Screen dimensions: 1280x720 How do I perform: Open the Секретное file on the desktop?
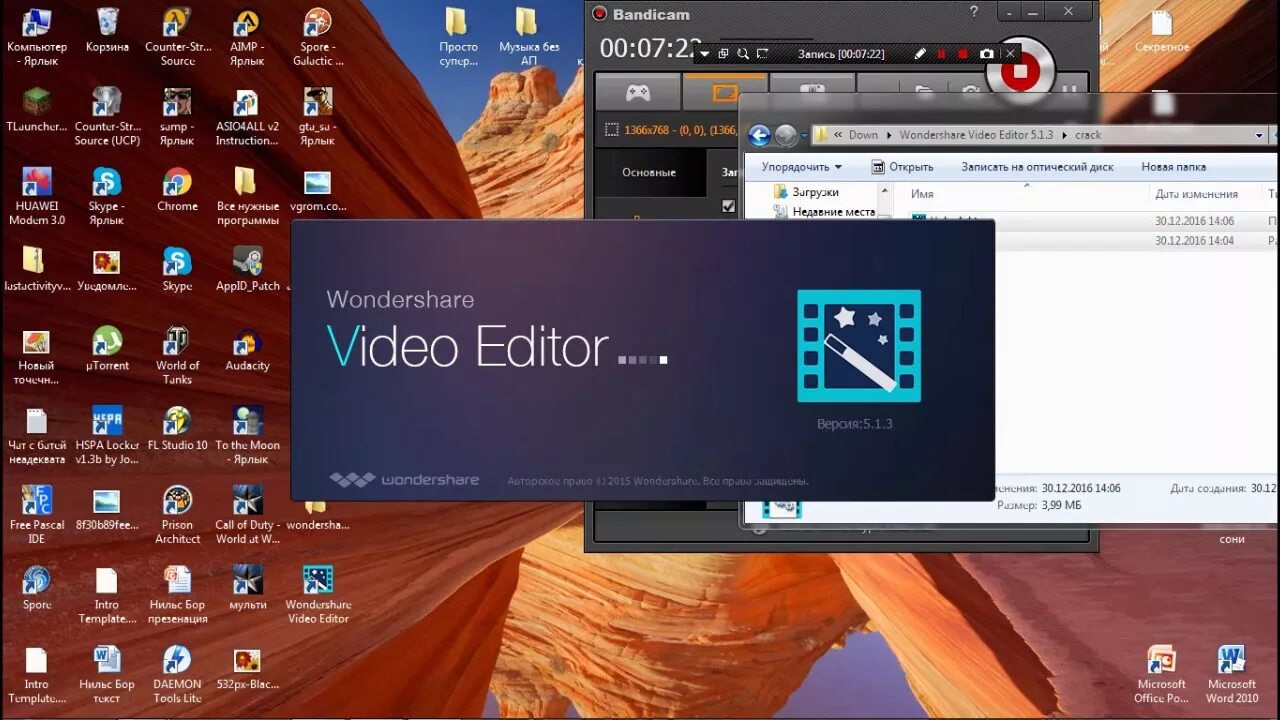1161,29
